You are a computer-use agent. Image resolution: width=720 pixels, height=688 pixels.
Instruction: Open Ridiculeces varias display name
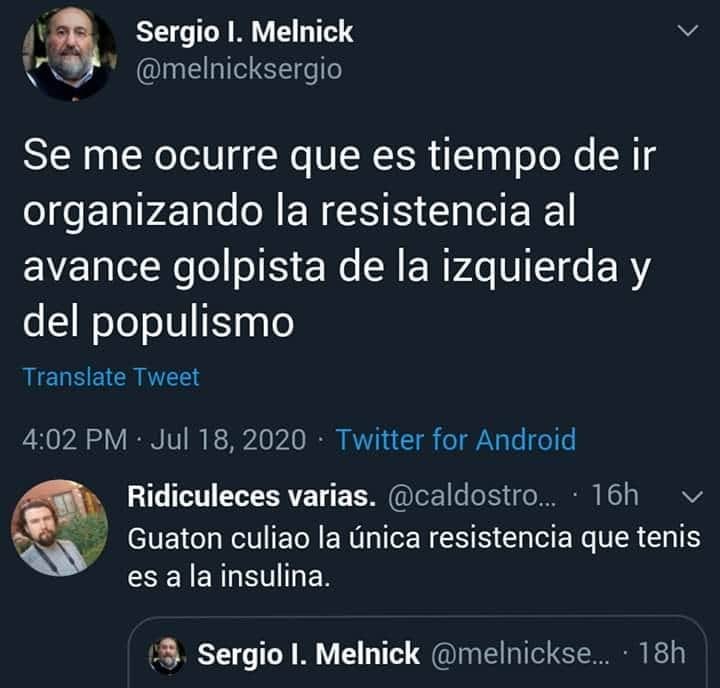[252, 496]
